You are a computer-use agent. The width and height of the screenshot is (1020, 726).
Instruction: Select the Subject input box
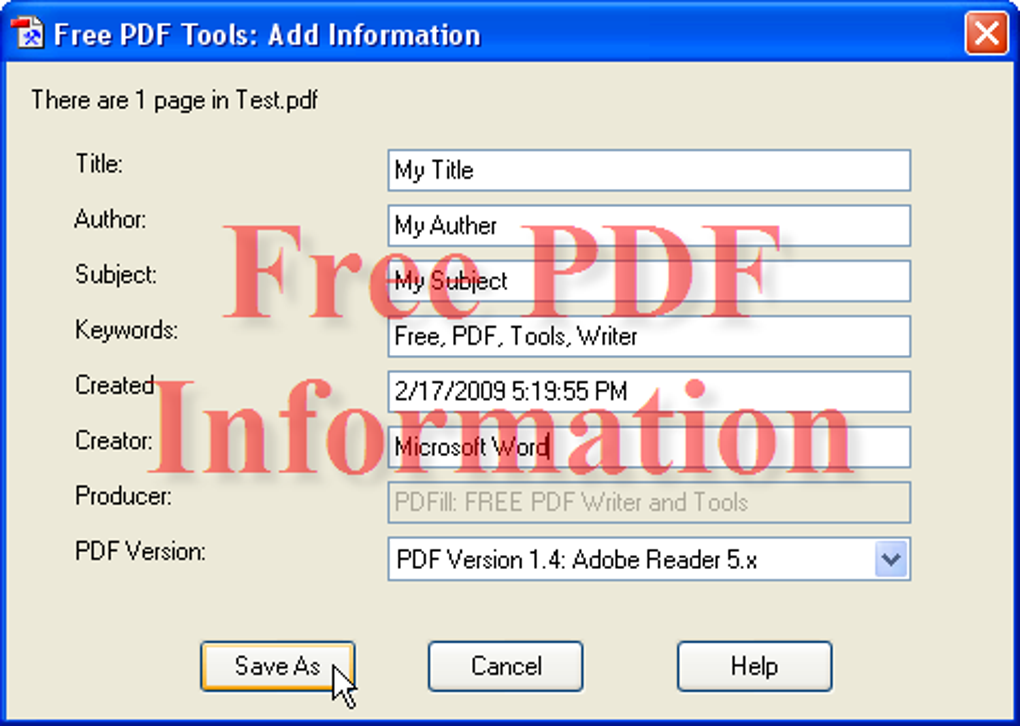[648, 281]
